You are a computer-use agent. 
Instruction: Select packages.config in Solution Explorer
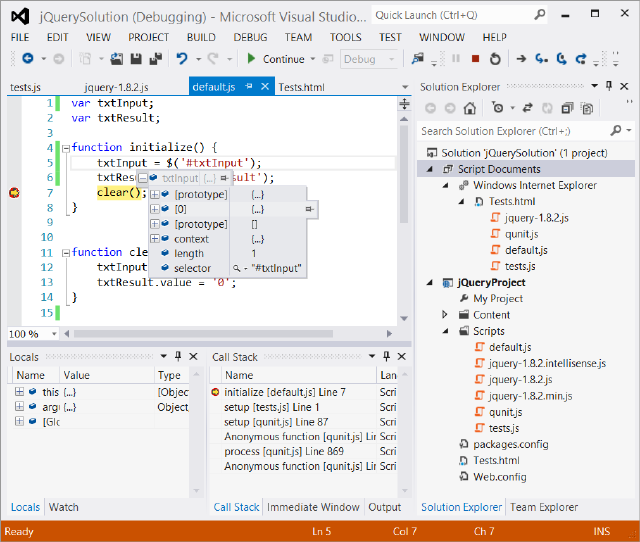(x=511, y=444)
